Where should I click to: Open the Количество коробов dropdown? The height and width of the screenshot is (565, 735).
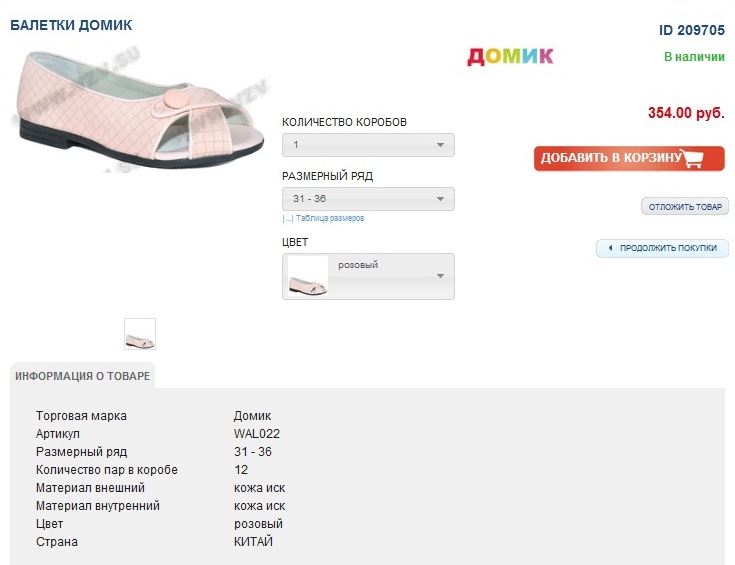(x=368, y=145)
